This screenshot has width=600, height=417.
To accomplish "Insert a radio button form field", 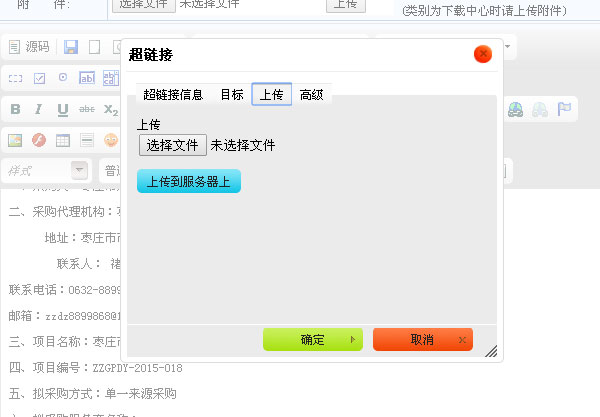I will pos(63,78).
